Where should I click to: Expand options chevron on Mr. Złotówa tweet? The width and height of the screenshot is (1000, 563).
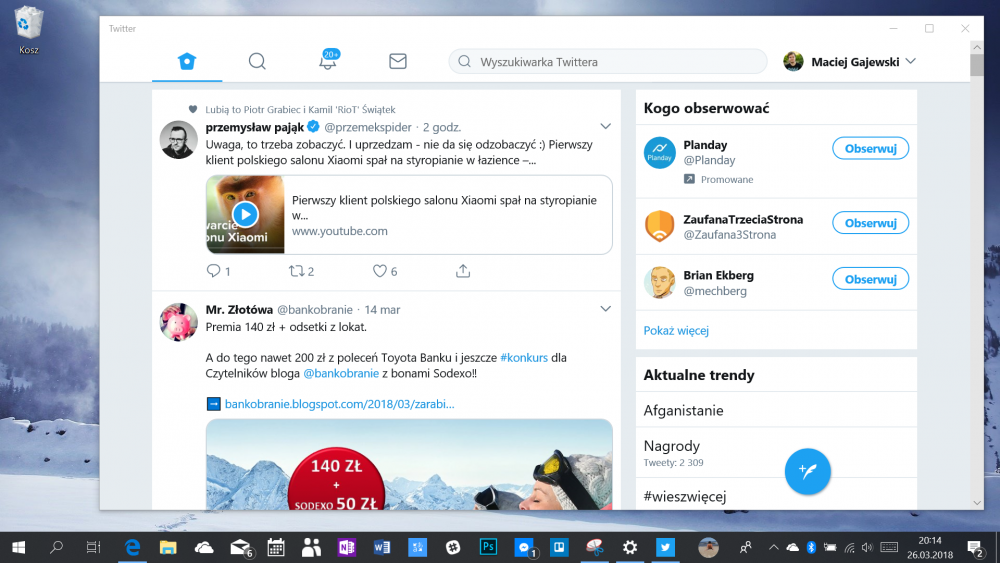(x=605, y=309)
